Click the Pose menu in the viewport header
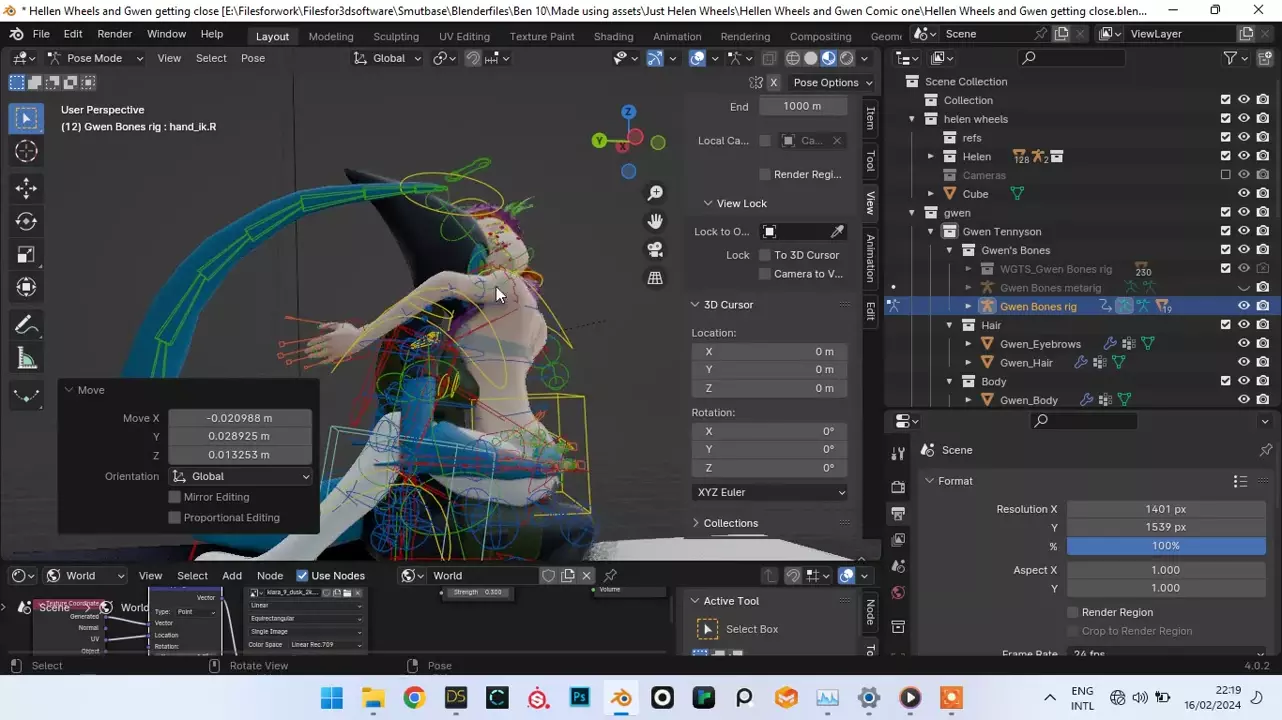 pos(253,58)
